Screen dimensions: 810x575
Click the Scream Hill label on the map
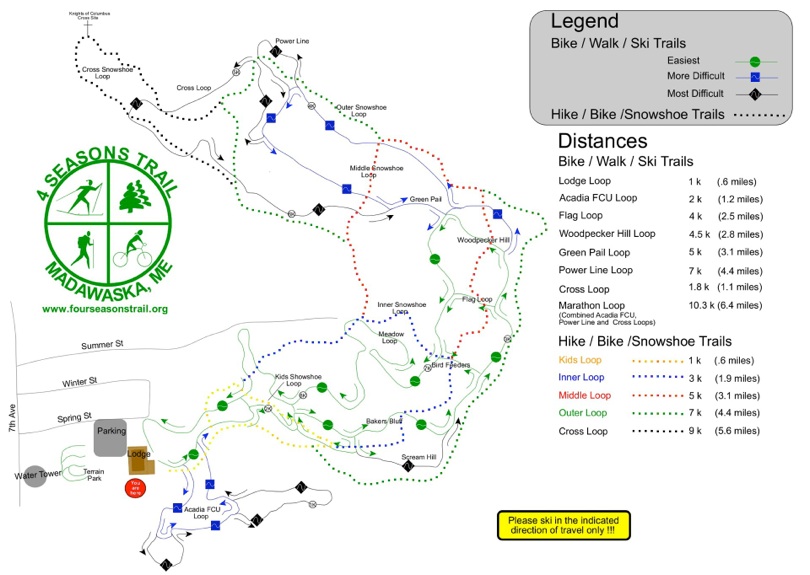click(x=418, y=456)
